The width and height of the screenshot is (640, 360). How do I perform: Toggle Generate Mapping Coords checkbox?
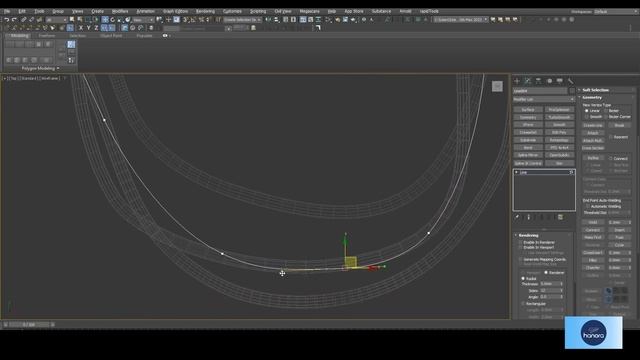click(x=520, y=260)
